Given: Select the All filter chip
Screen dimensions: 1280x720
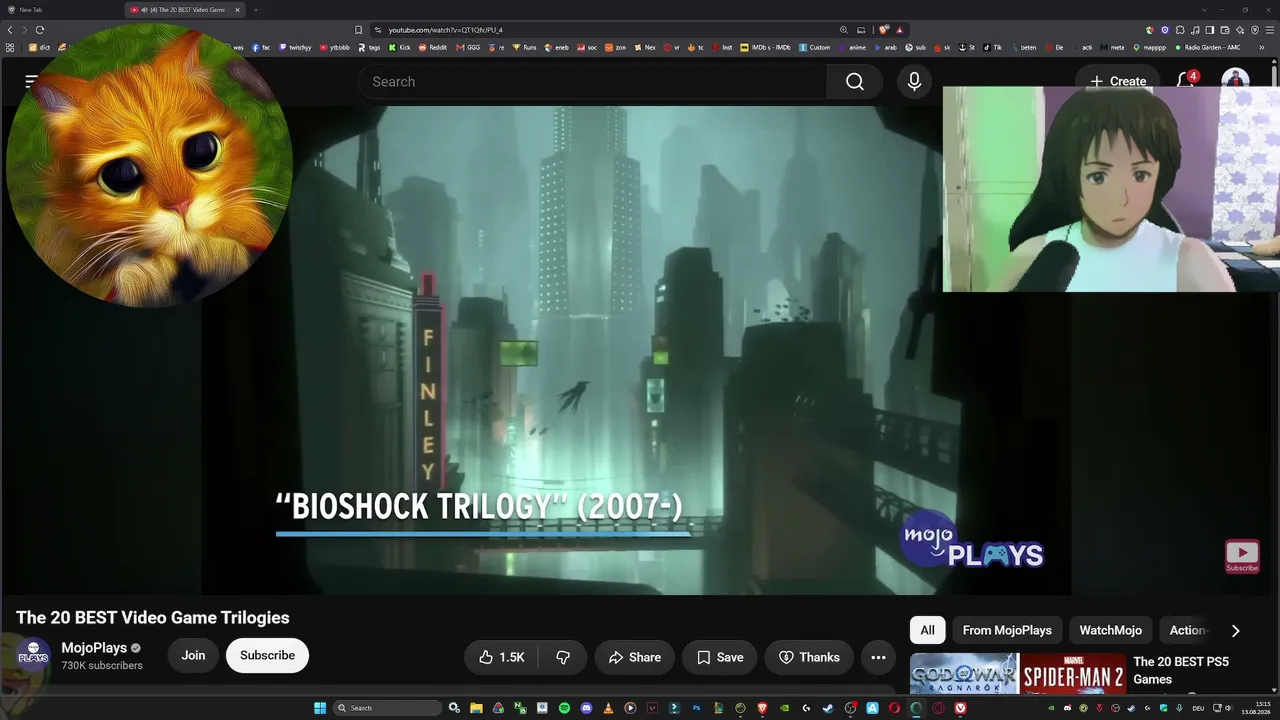Looking at the screenshot, I should tap(927, 630).
